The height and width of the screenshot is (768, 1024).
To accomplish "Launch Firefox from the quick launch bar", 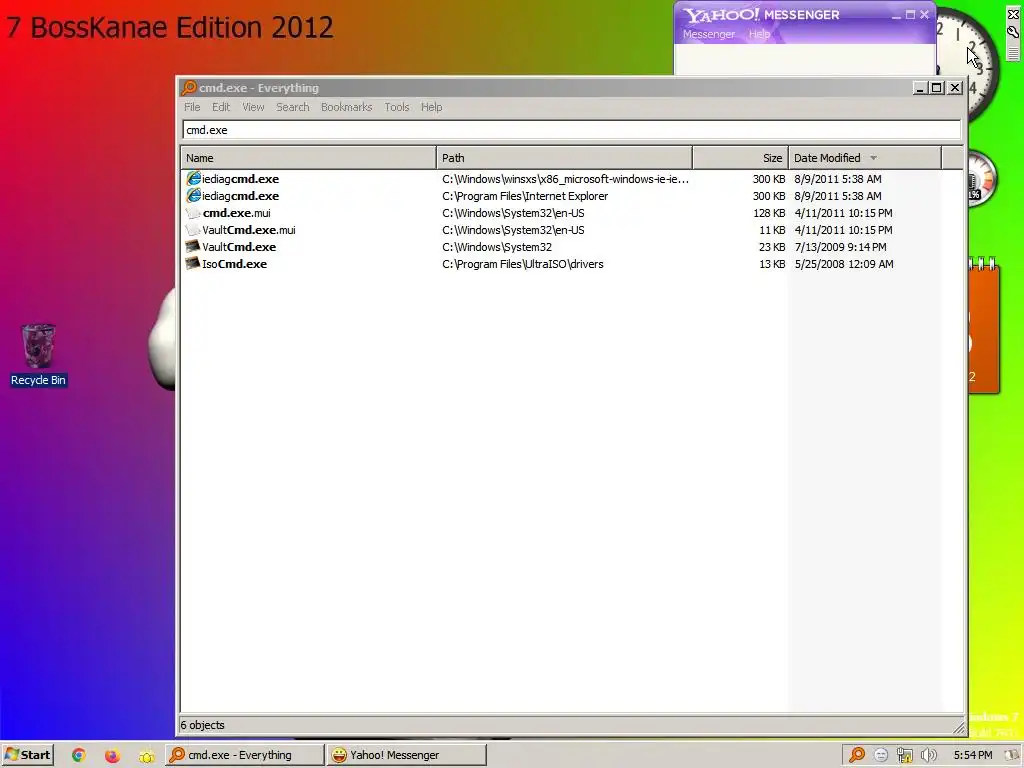I will tap(112, 755).
